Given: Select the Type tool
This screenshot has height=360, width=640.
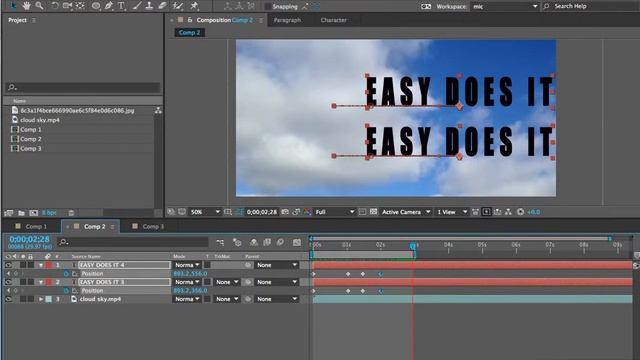Looking at the screenshot, I should click(x=121, y=6).
